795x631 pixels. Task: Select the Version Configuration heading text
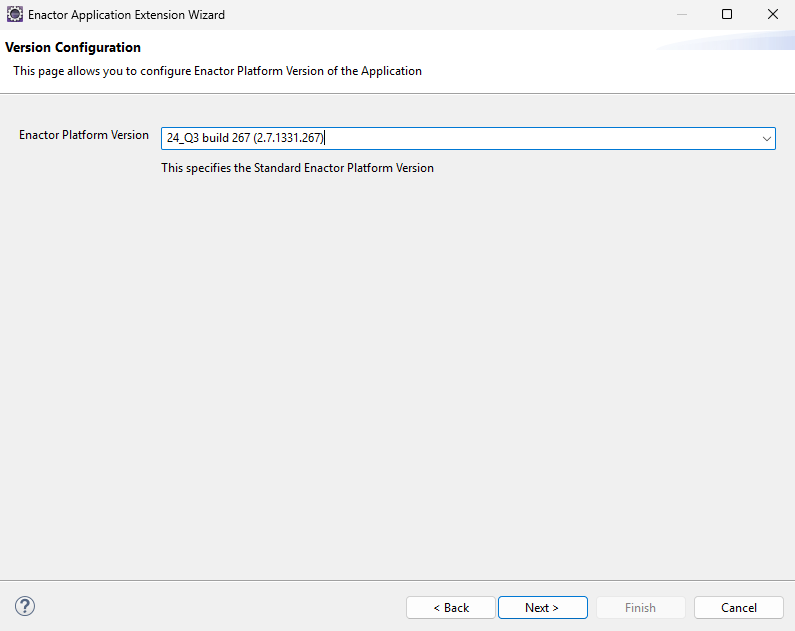point(73,47)
